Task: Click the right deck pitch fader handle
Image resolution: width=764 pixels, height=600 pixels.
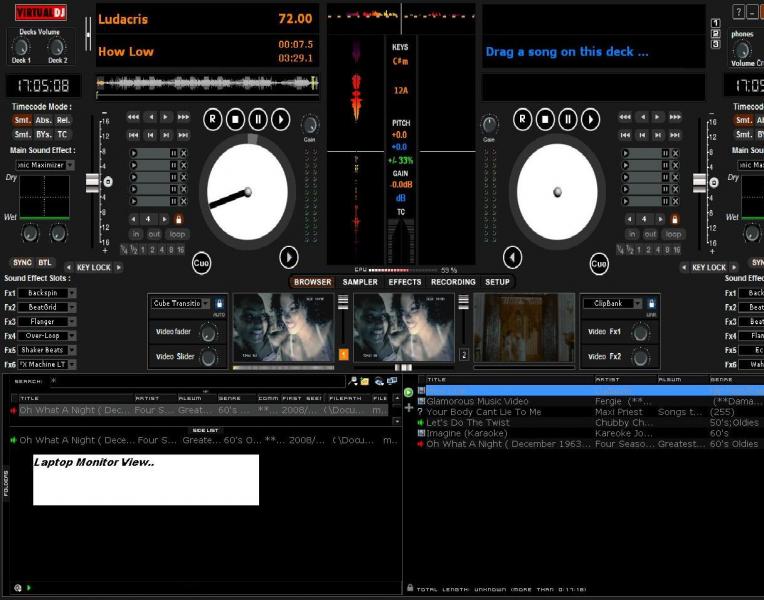Action: pos(700,183)
